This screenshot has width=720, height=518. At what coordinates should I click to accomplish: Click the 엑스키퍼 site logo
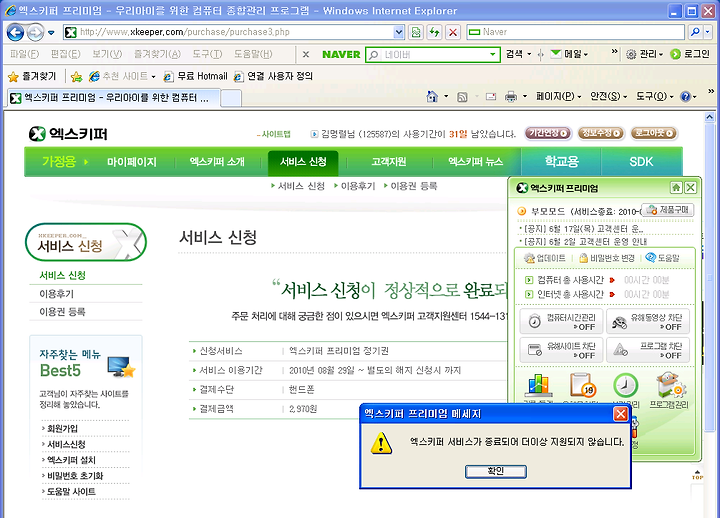pyautogui.click(x=68, y=134)
